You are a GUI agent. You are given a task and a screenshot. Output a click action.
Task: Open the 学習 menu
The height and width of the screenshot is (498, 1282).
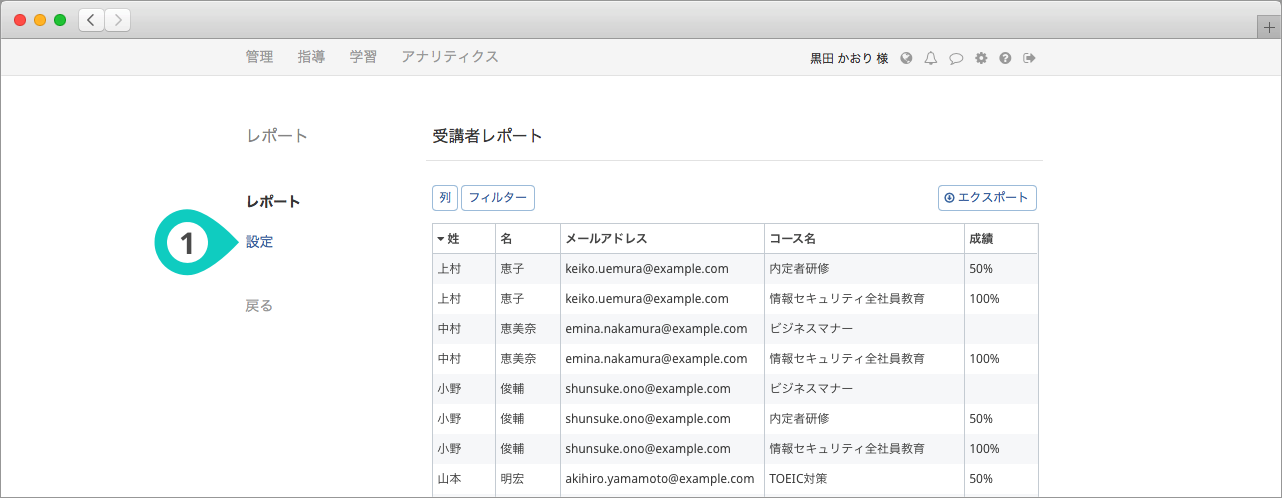(x=363, y=57)
